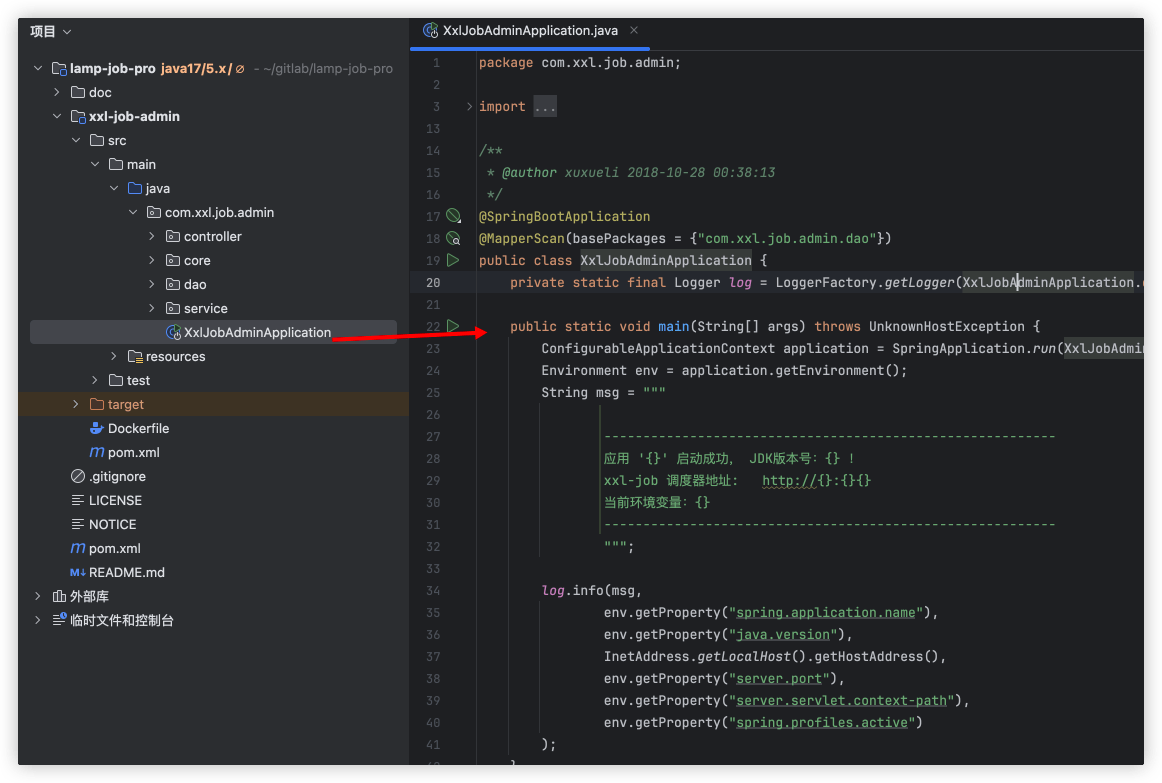
Task: Close the XxlJobAdminApplication.java tab
Action: [x=634, y=31]
